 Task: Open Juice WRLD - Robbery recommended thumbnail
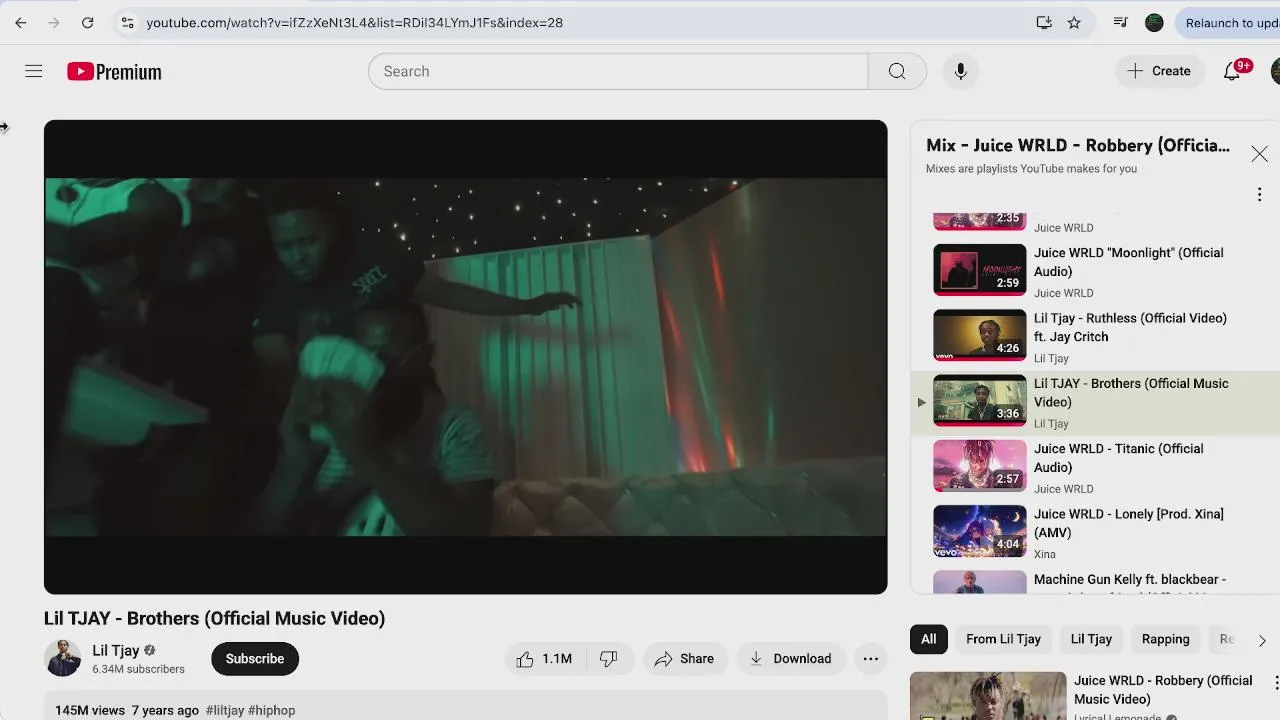[988, 696]
